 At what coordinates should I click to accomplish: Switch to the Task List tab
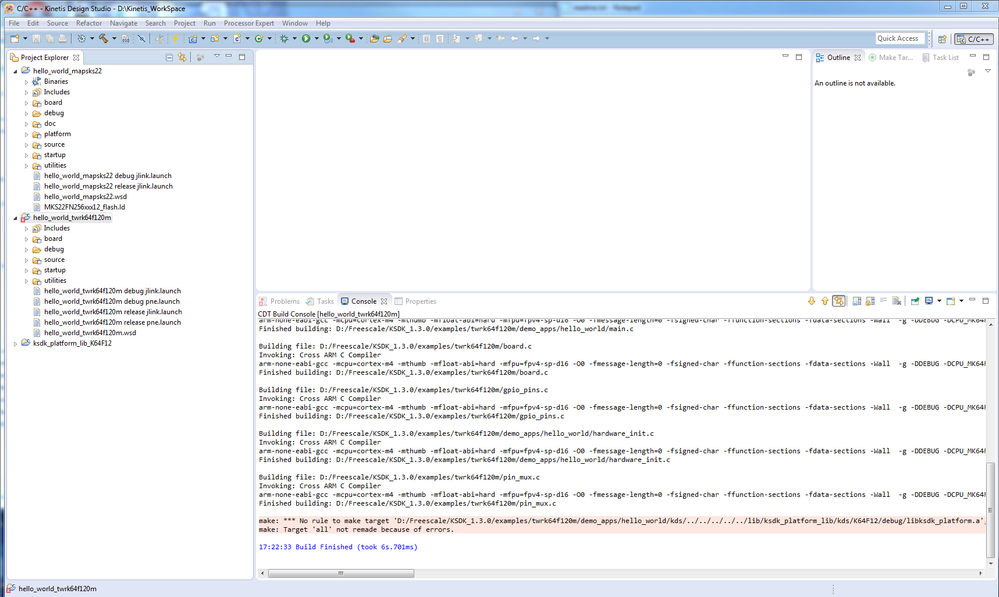pos(940,57)
